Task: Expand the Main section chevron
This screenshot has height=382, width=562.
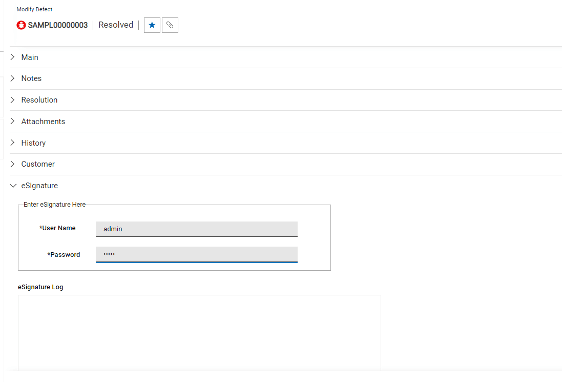Action: coord(13,57)
